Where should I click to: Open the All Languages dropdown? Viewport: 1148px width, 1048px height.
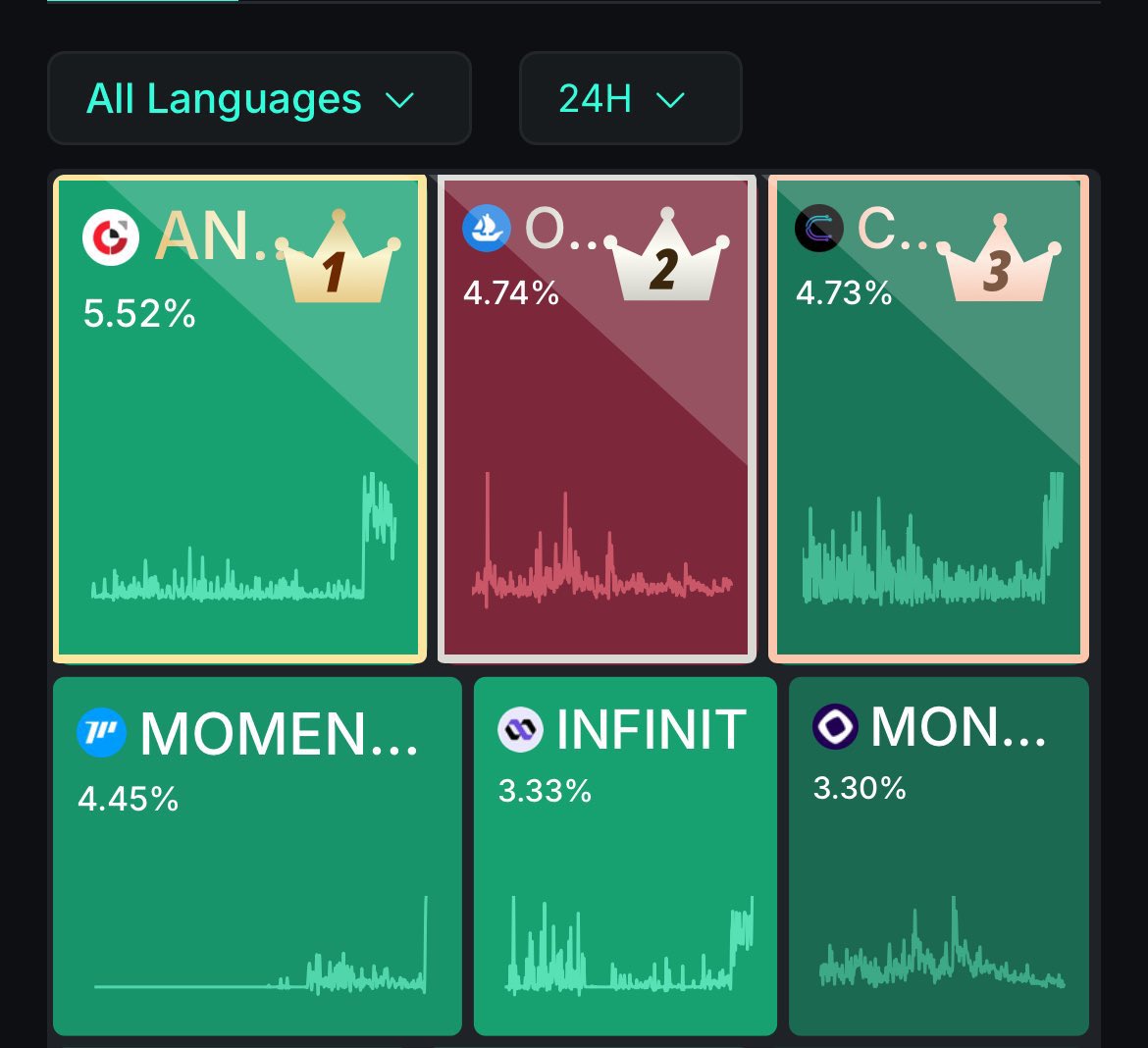259,98
